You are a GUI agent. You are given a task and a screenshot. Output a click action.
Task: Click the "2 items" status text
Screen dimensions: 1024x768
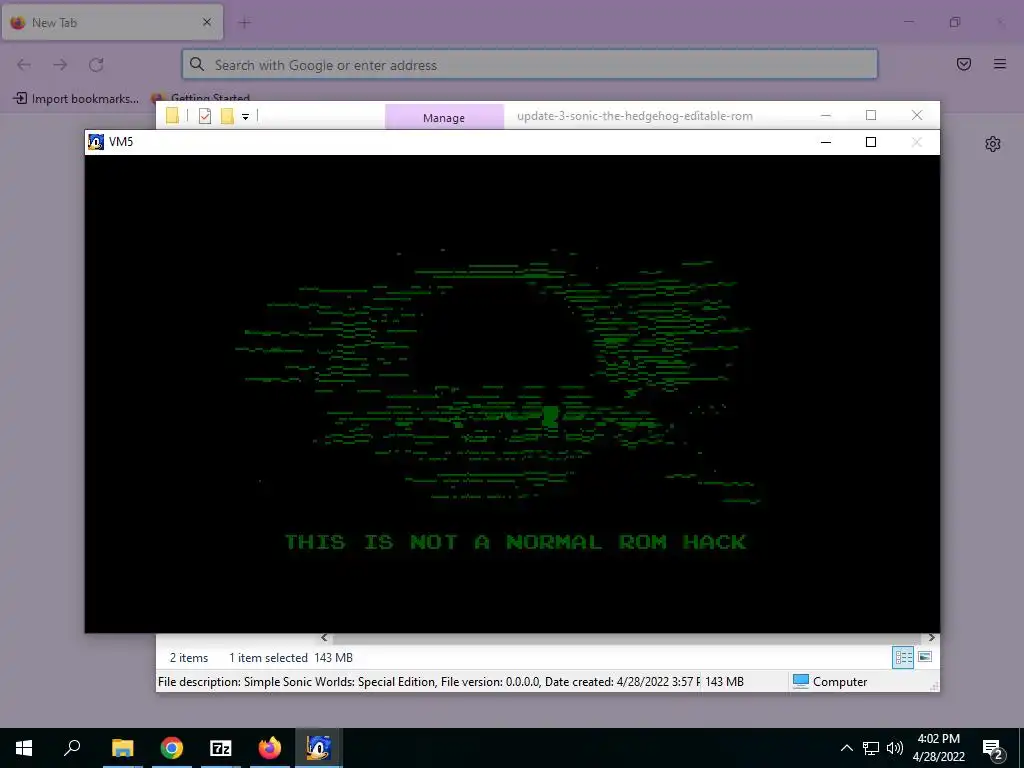click(189, 658)
